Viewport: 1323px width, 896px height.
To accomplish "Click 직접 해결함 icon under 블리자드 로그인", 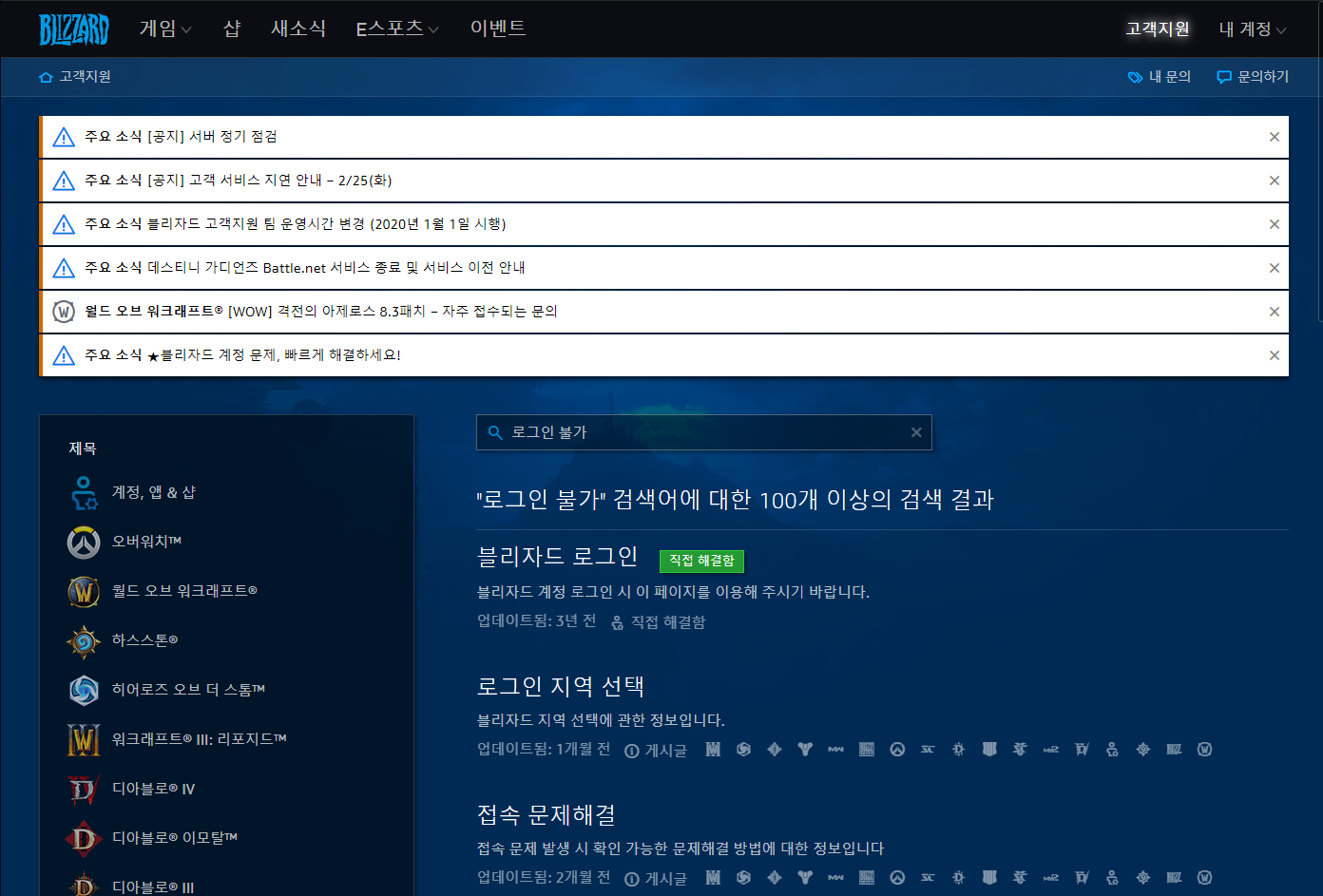I will click(x=618, y=622).
